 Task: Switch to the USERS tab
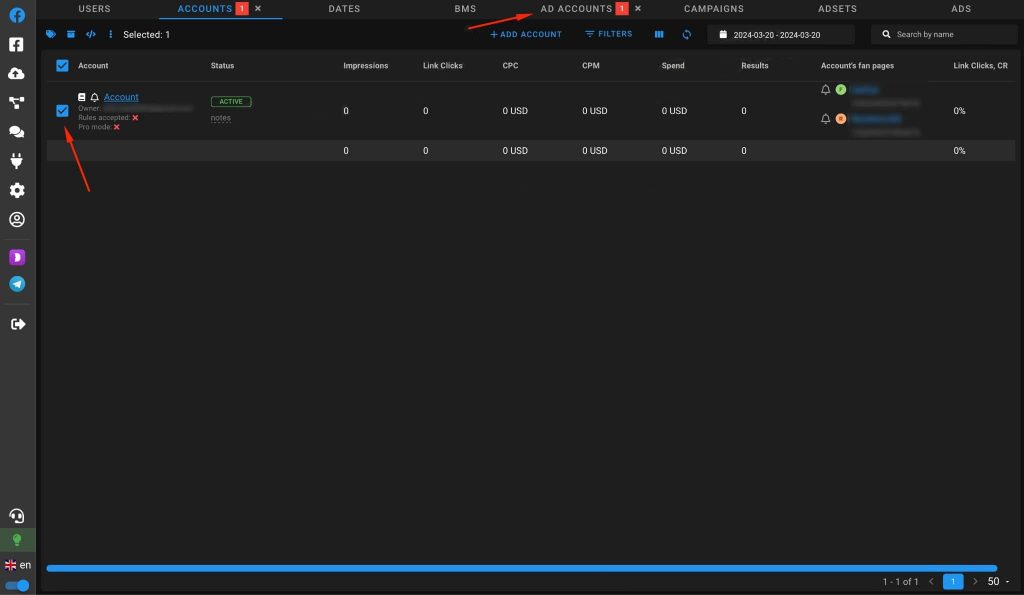[95, 8]
